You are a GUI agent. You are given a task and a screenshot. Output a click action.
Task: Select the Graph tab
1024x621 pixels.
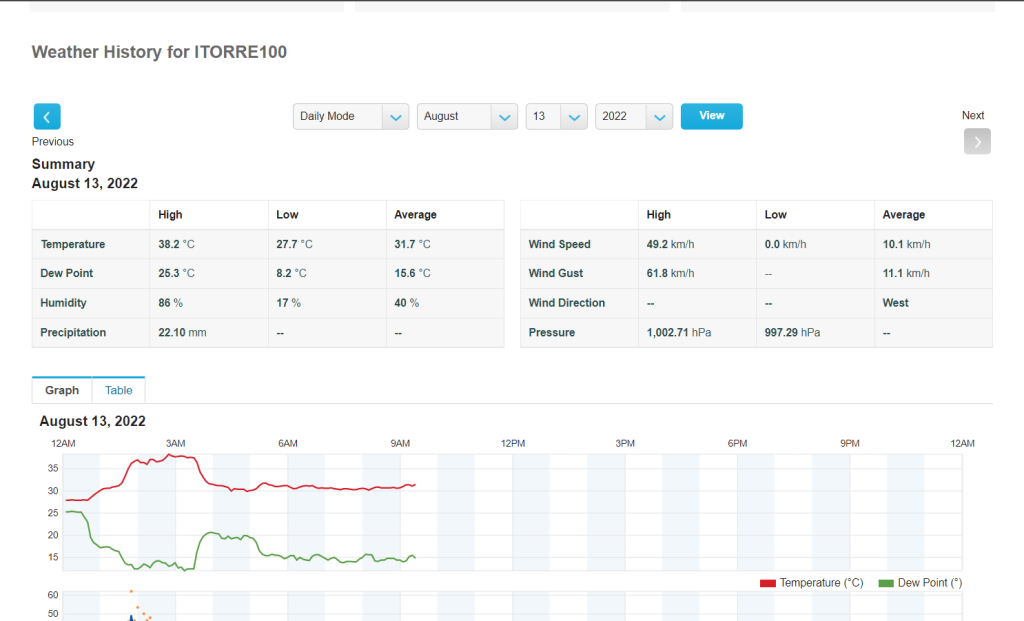[x=62, y=390]
